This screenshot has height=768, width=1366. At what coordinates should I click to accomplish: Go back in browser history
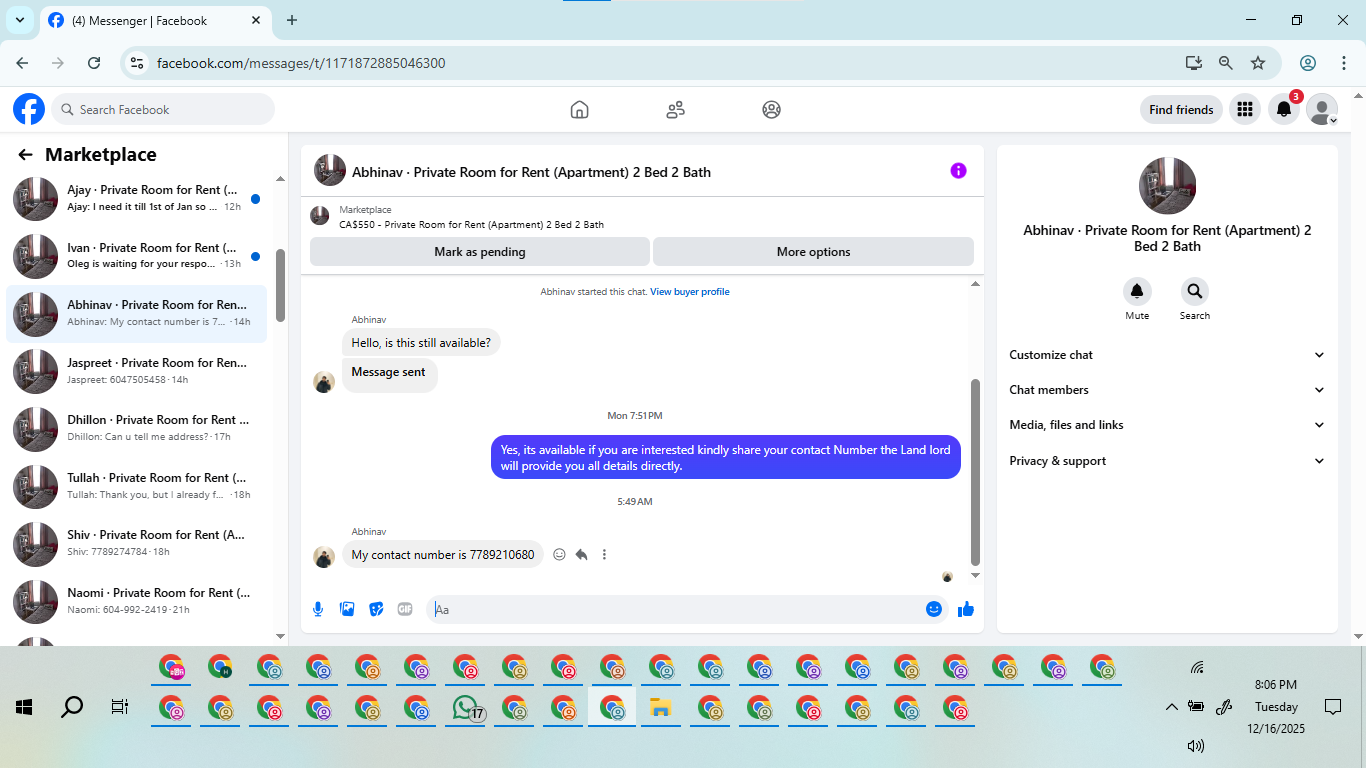(23, 63)
